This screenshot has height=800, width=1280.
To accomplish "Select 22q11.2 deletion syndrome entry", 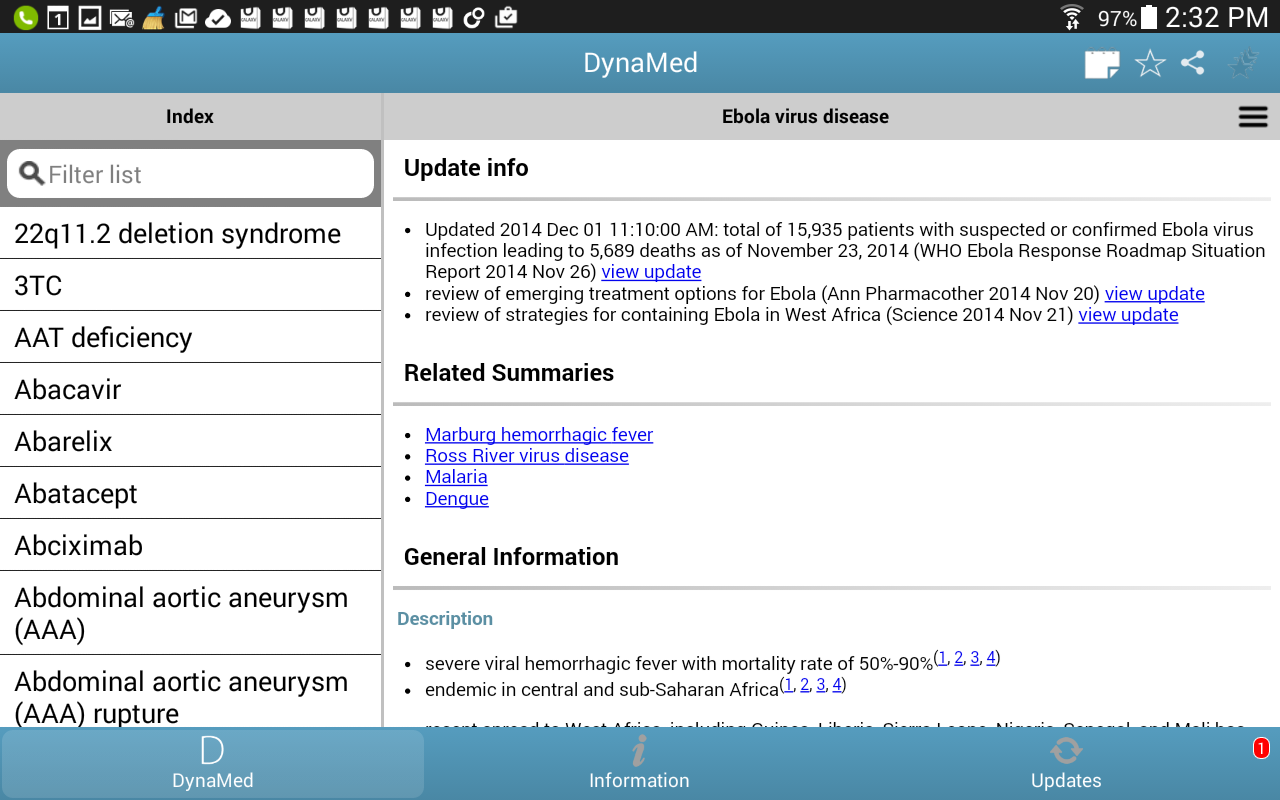I will coord(190,233).
